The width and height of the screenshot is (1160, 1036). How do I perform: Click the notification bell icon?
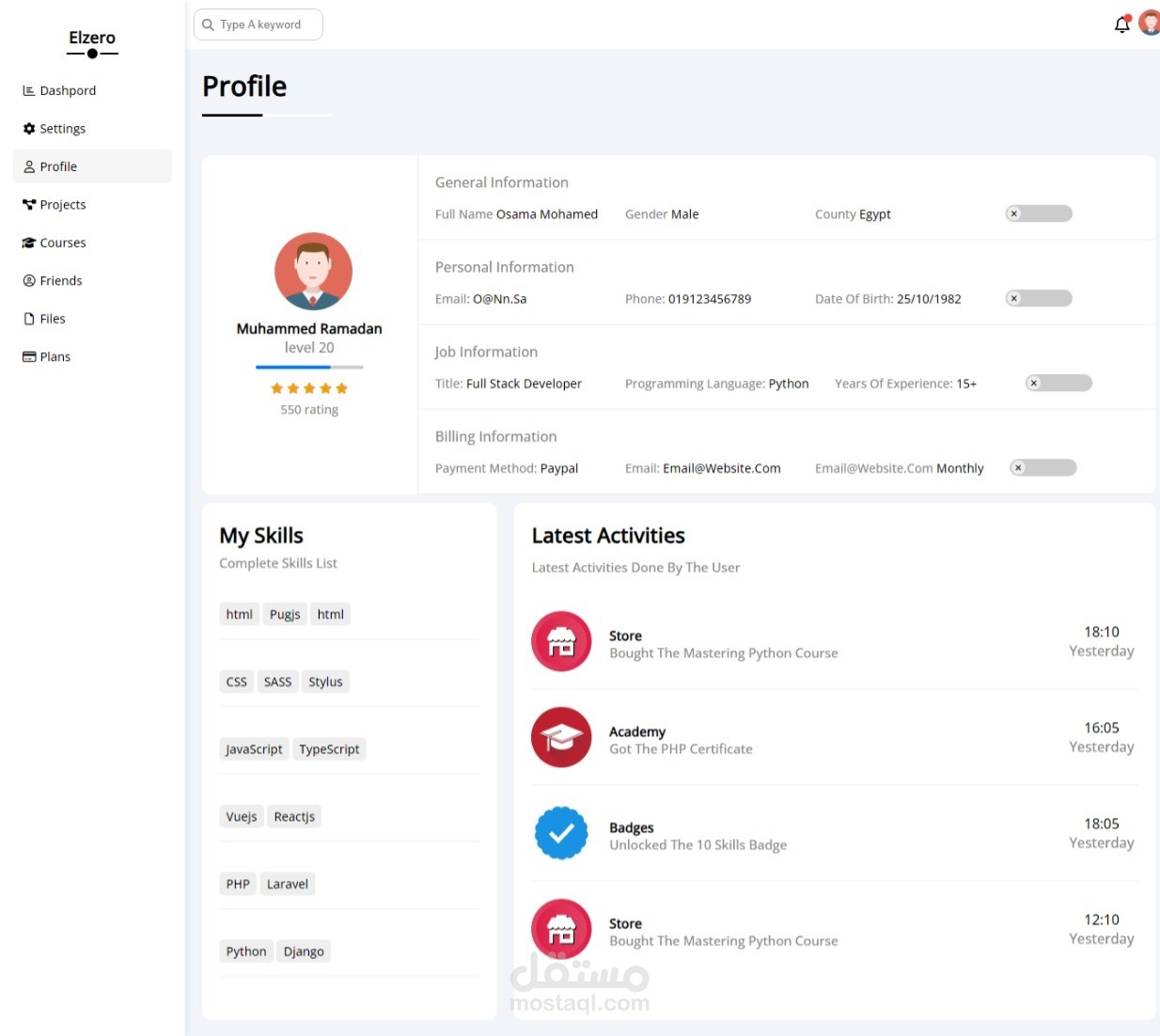pyautogui.click(x=1121, y=24)
